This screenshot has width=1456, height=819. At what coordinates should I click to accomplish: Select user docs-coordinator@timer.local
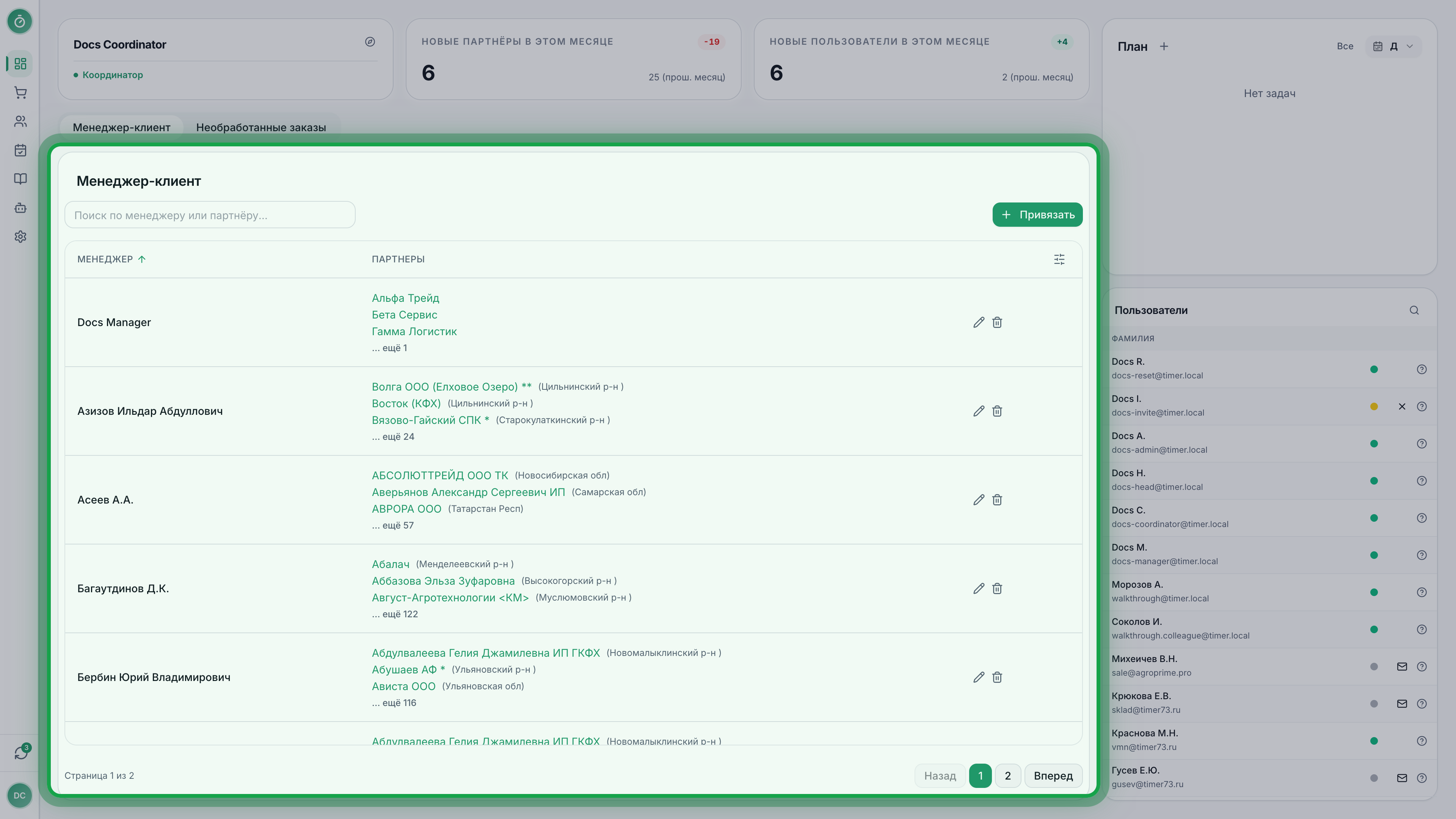point(1269,518)
